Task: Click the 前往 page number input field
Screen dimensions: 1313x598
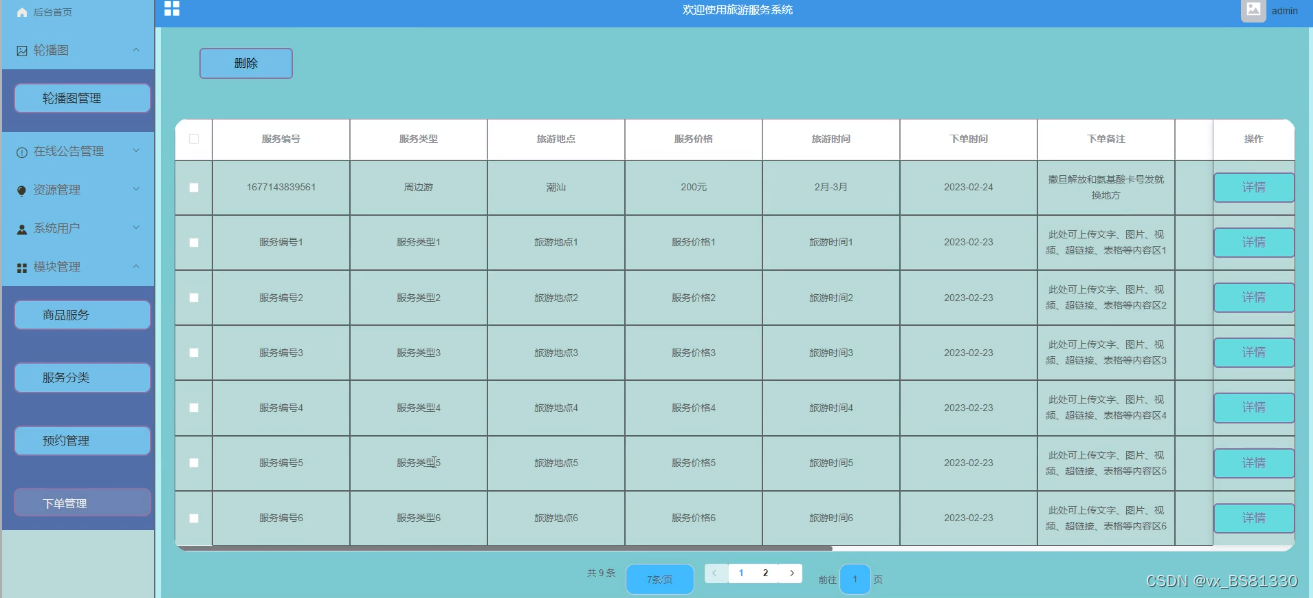Action: [855, 579]
